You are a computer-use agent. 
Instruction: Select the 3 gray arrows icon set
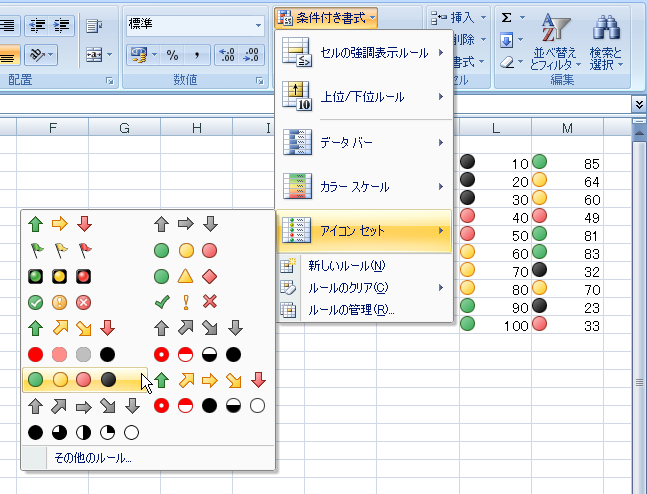pyautogui.click(x=187, y=223)
